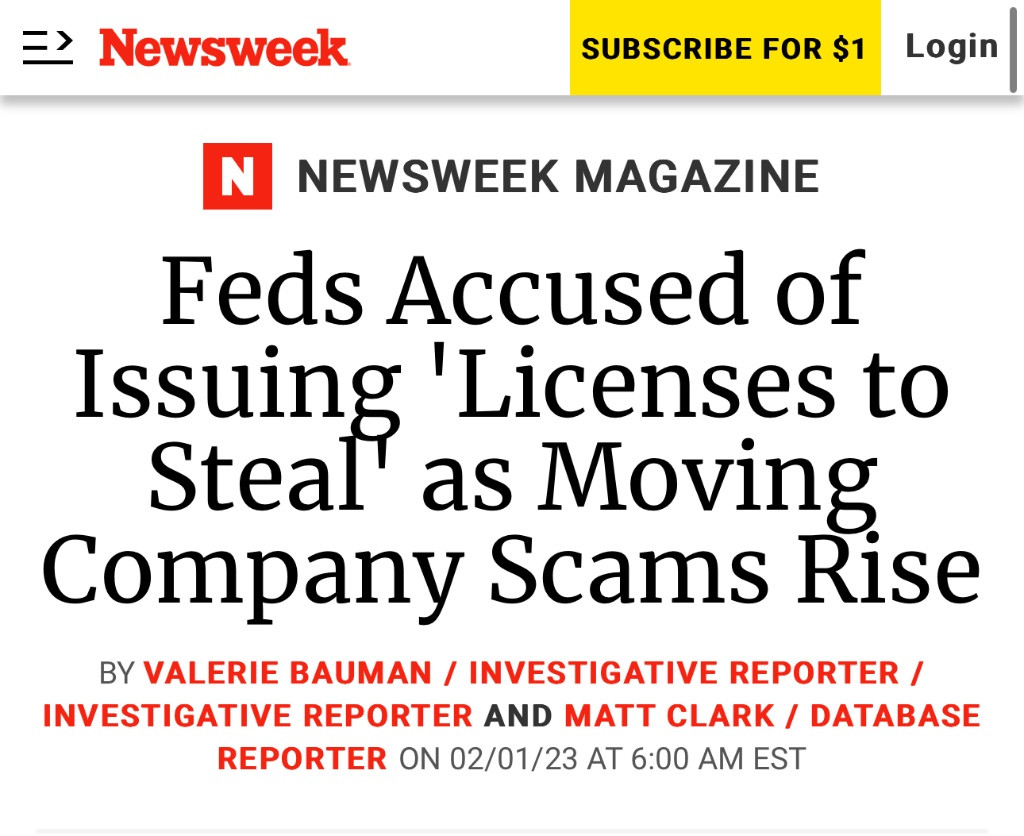This screenshot has width=1024, height=836.
Task: Click the 6:00 AM EST timestamp
Action: point(718,759)
